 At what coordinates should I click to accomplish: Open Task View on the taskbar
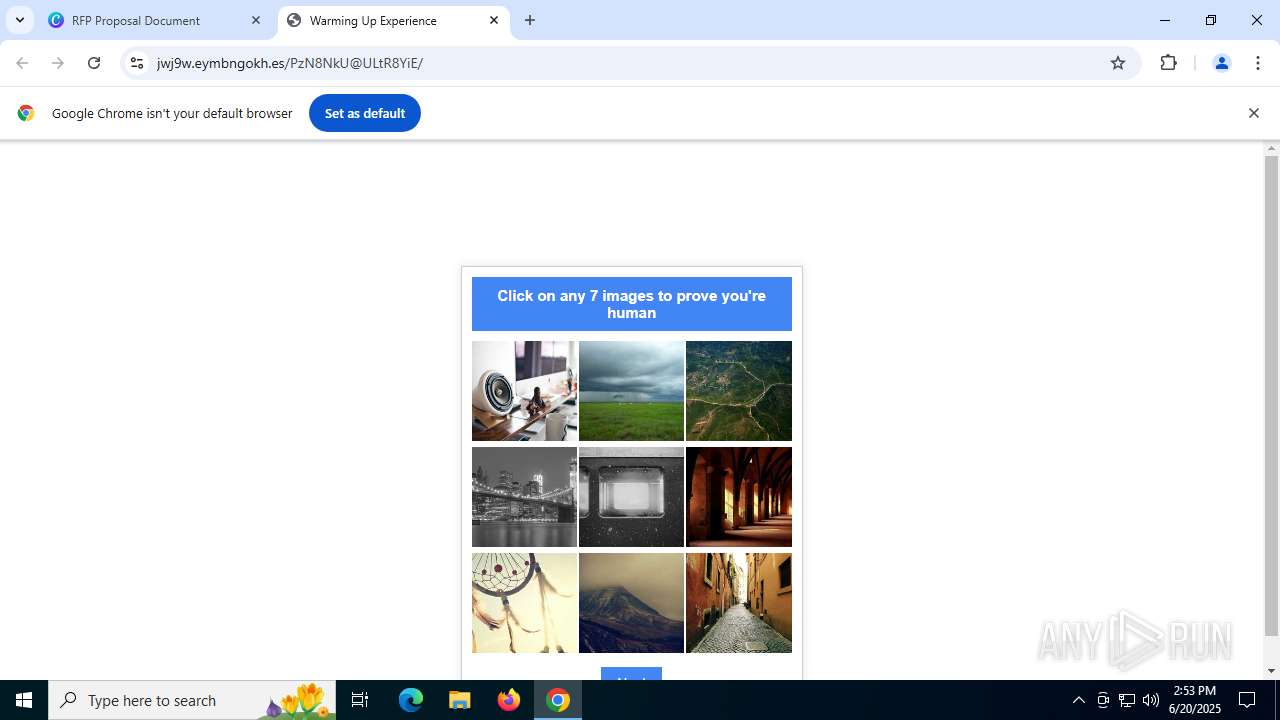tap(360, 700)
